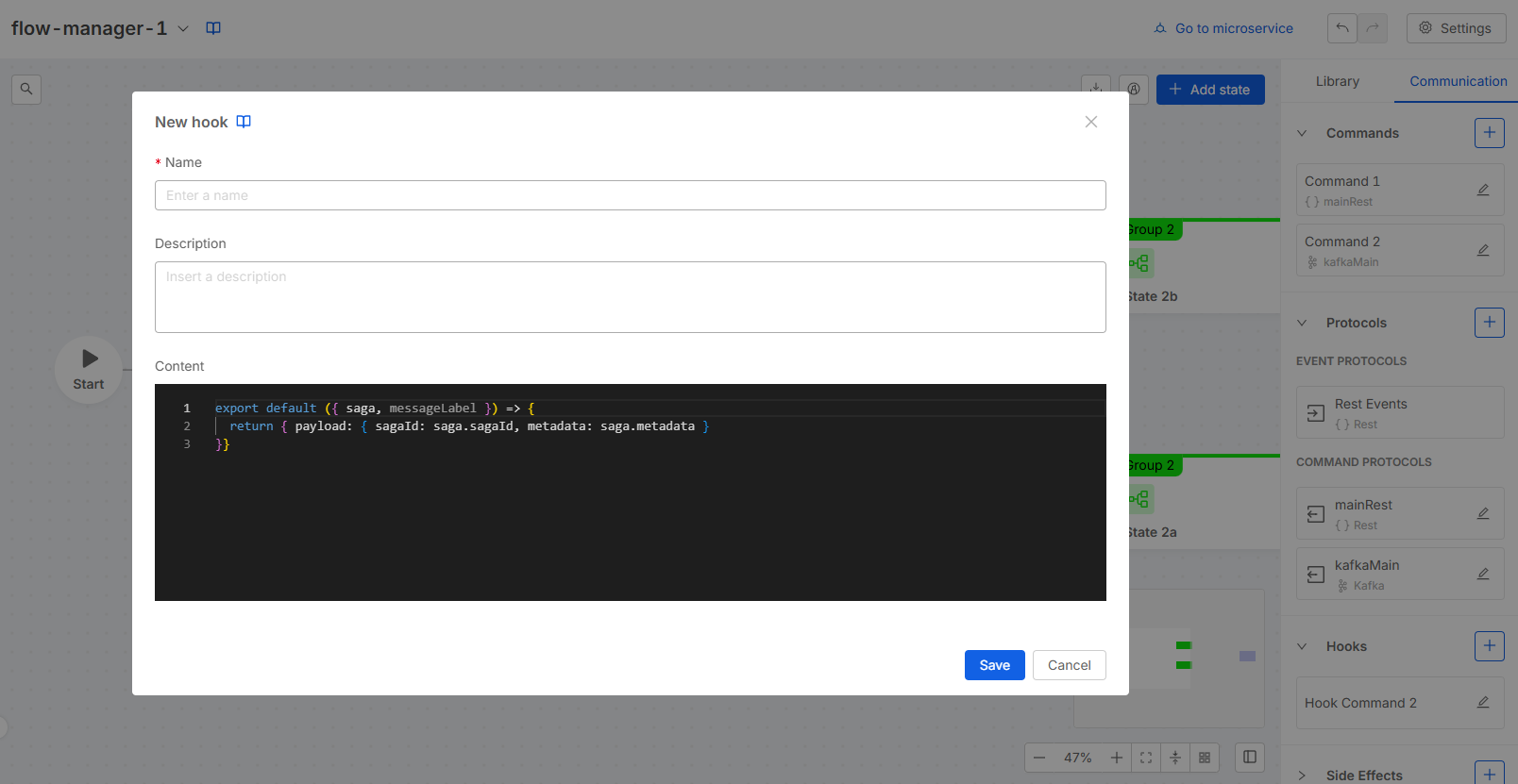Expand the Side Effects section
Viewport: 1518px width, 784px height.
(1302, 776)
